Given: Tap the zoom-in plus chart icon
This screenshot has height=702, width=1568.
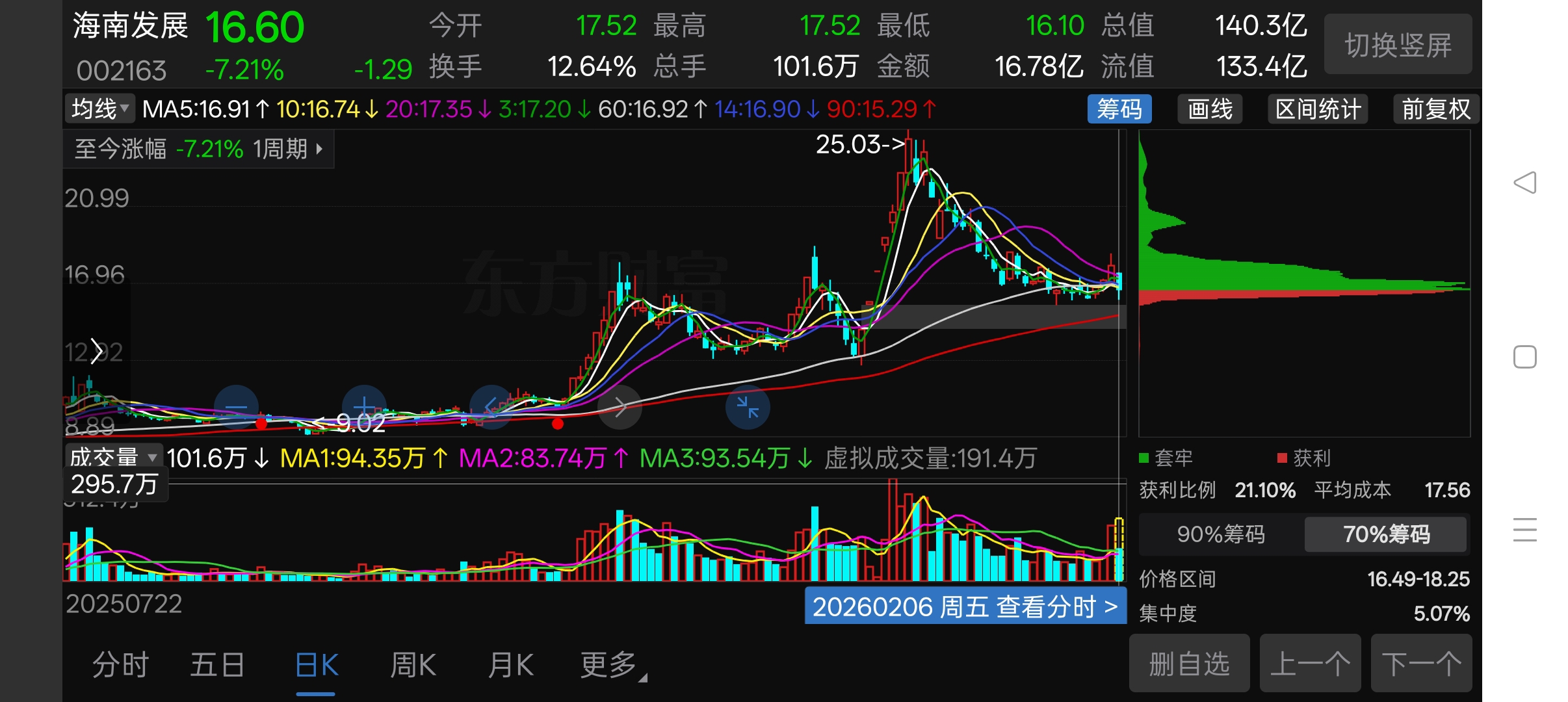Looking at the screenshot, I should [x=364, y=408].
